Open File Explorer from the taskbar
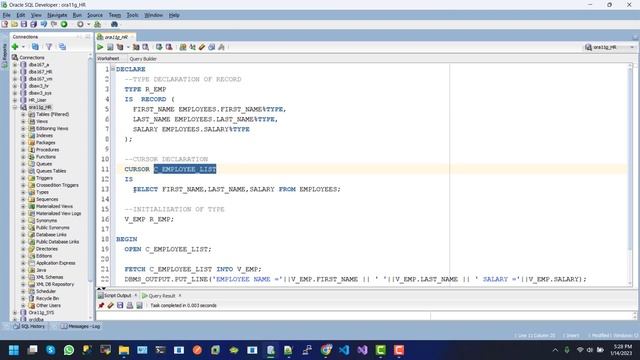 (x=124, y=350)
